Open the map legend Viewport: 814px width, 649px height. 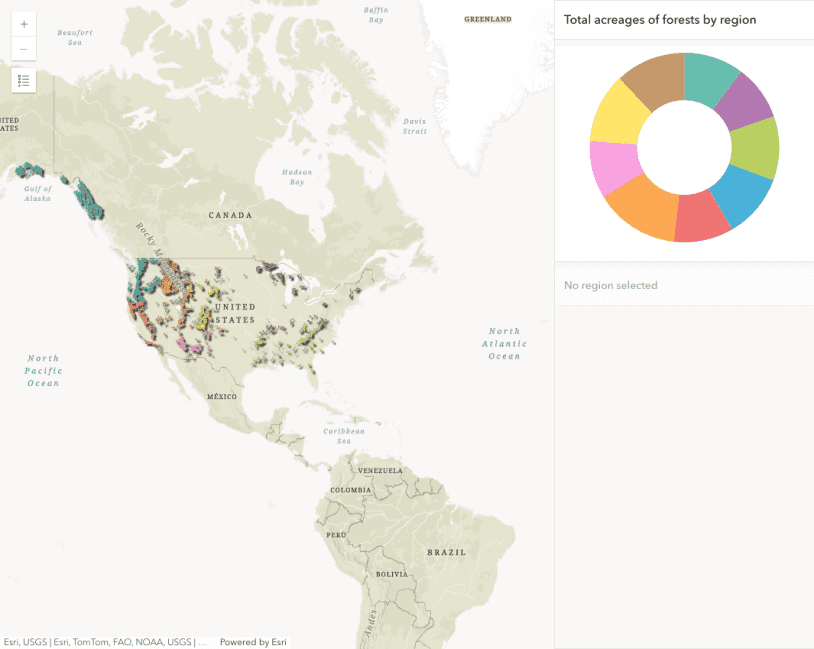pos(24,80)
